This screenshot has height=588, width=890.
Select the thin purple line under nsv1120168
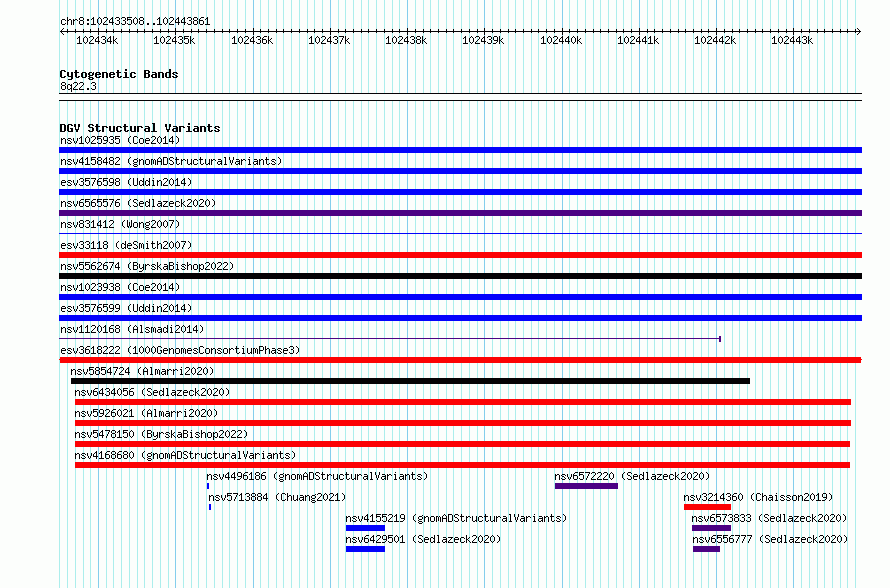pyautogui.click(x=390, y=339)
